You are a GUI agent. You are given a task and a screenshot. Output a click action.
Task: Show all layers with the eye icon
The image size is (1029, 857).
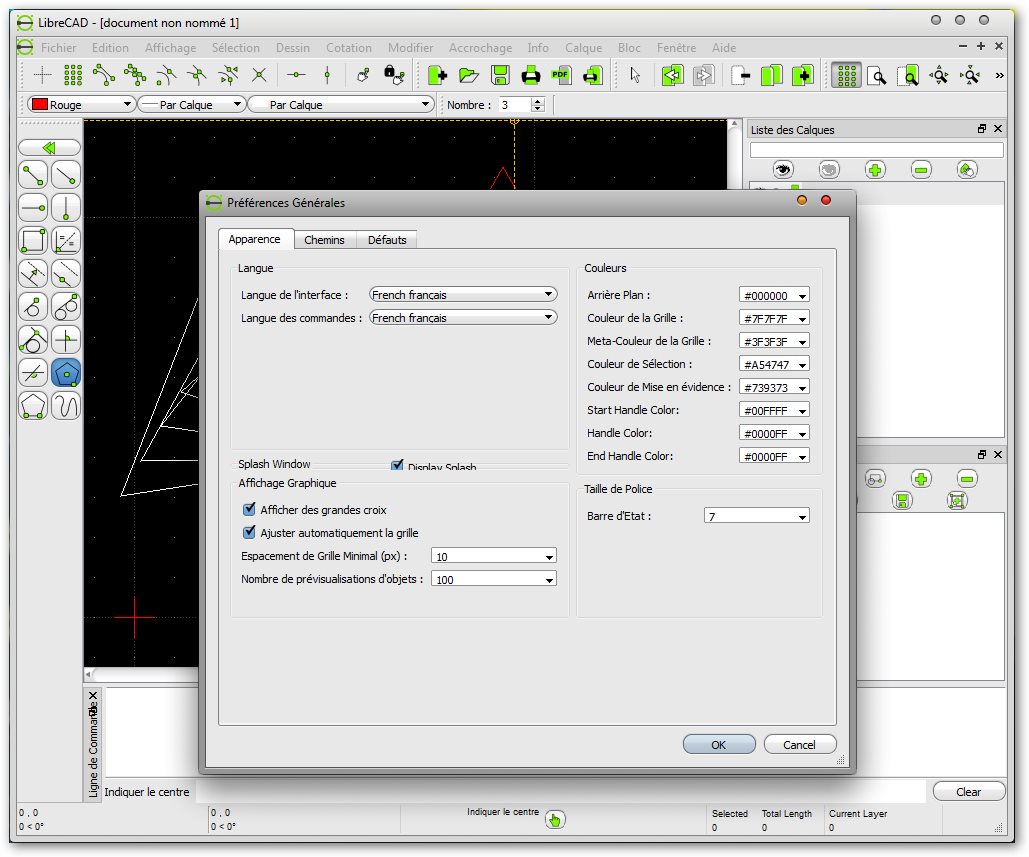(x=782, y=170)
